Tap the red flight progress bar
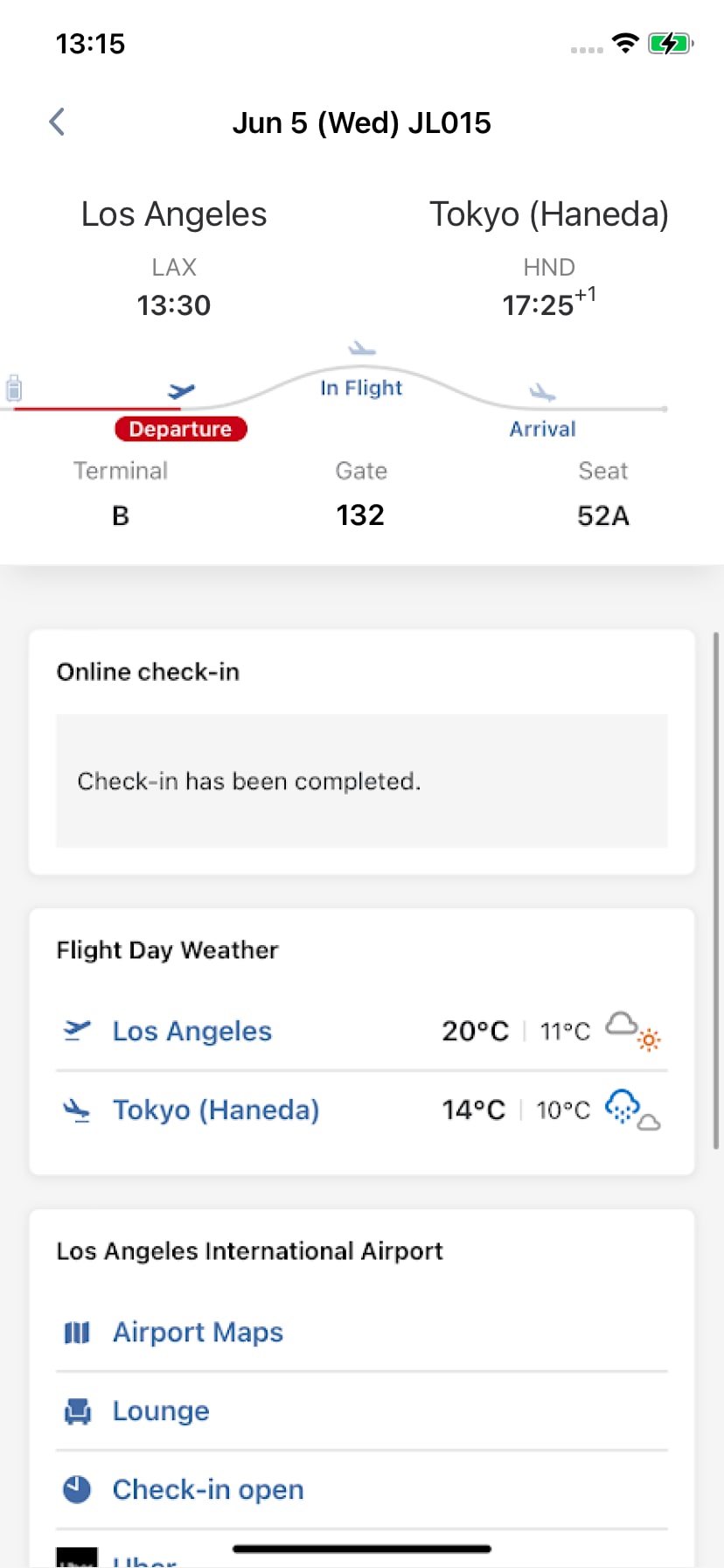Viewport: 724px width, 1568px height. (96, 408)
